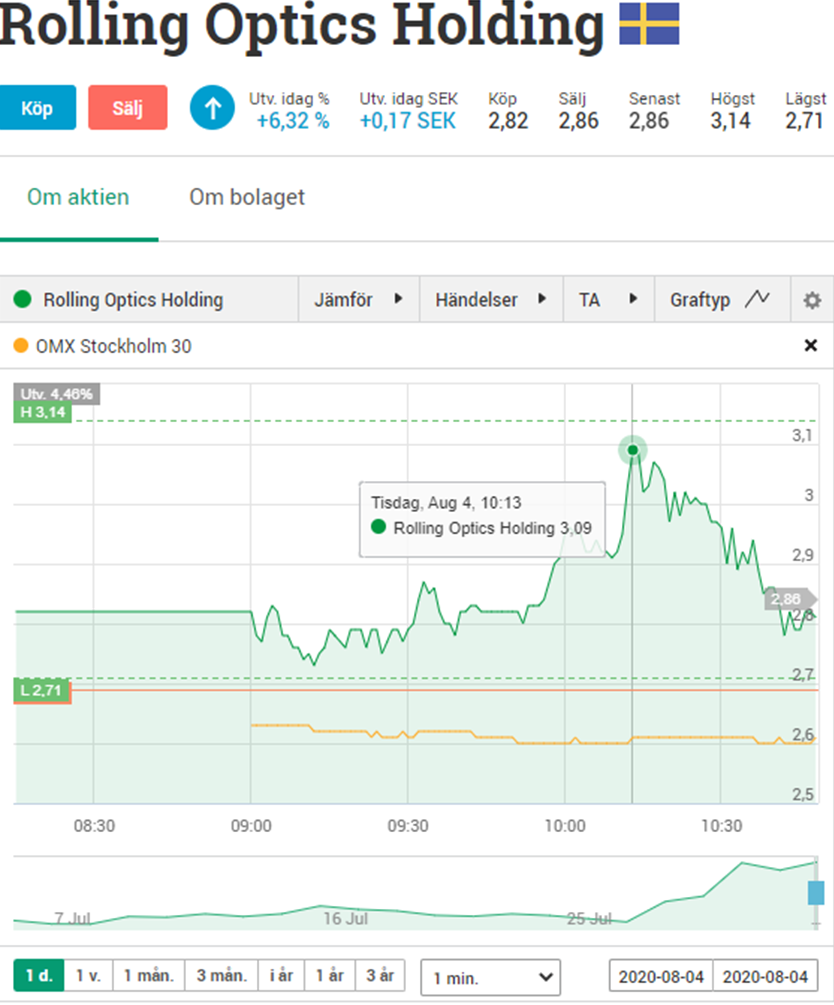This screenshot has width=834, height=1005.
Task: Open chart settings gear icon
Action: tap(812, 300)
